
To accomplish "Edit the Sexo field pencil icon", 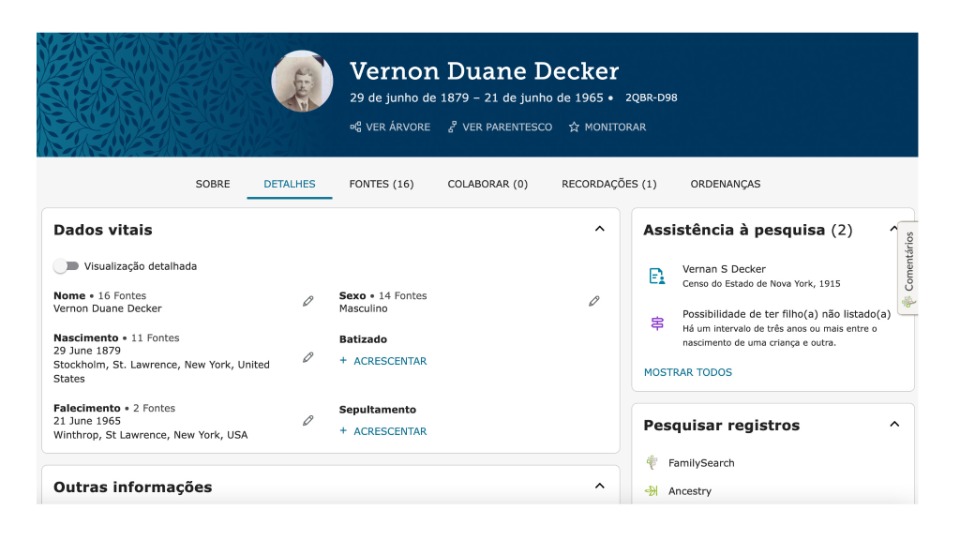I will click(594, 301).
